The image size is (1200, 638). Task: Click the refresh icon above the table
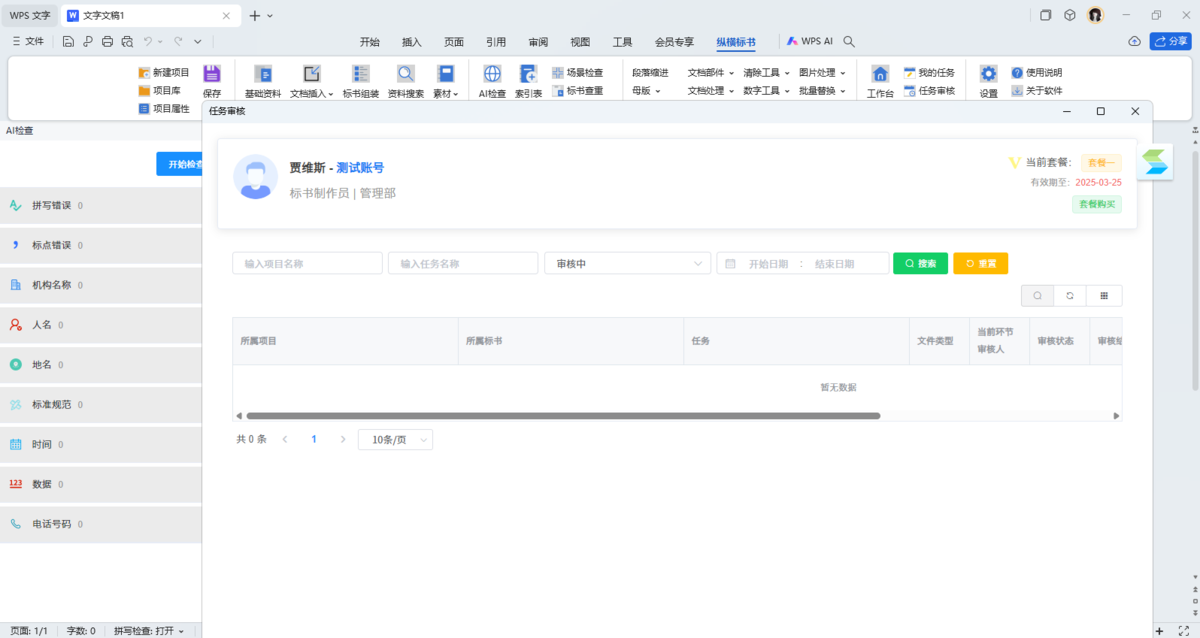1070,296
